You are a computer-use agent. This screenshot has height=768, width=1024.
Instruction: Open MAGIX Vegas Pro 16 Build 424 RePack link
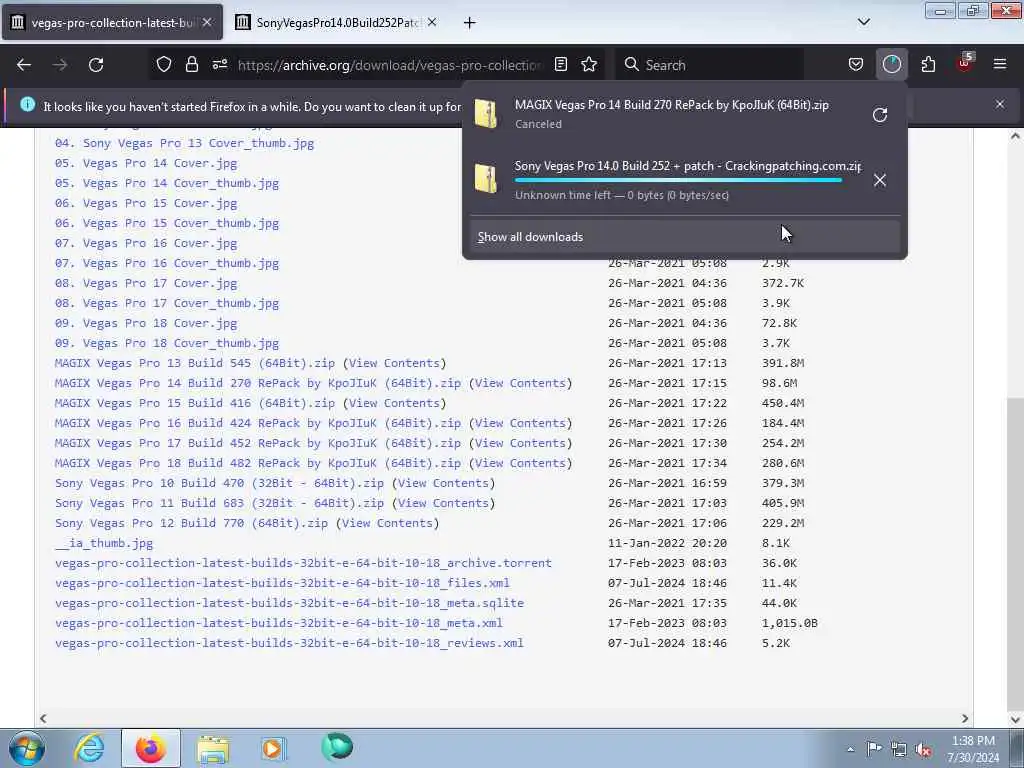pyautogui.click(x=258, y=423)
